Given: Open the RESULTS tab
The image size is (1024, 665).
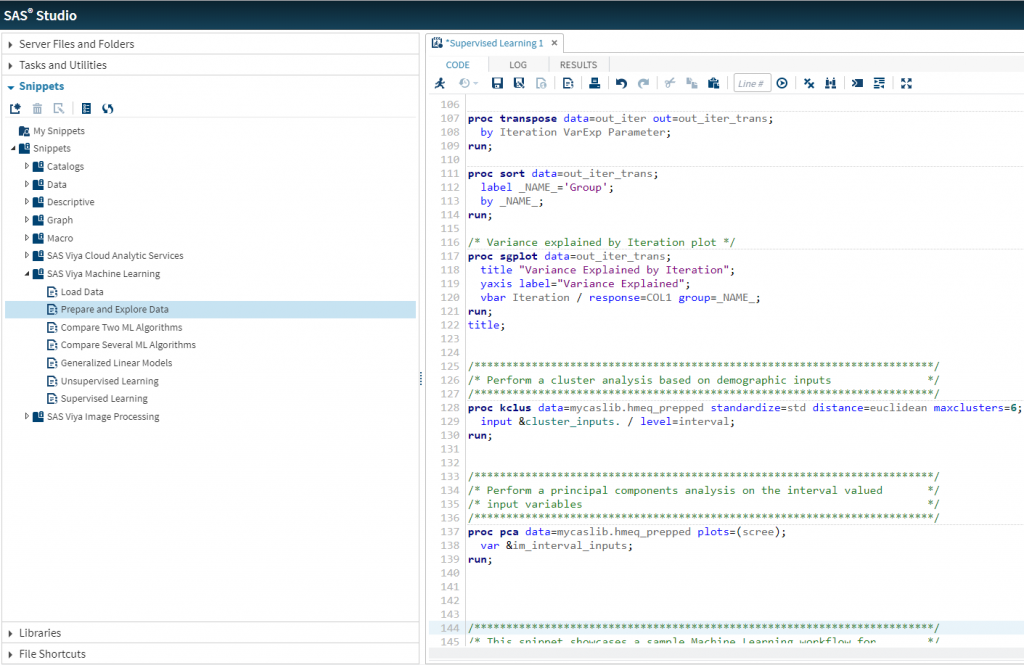Looking at the screenshot, I should 579,65.
